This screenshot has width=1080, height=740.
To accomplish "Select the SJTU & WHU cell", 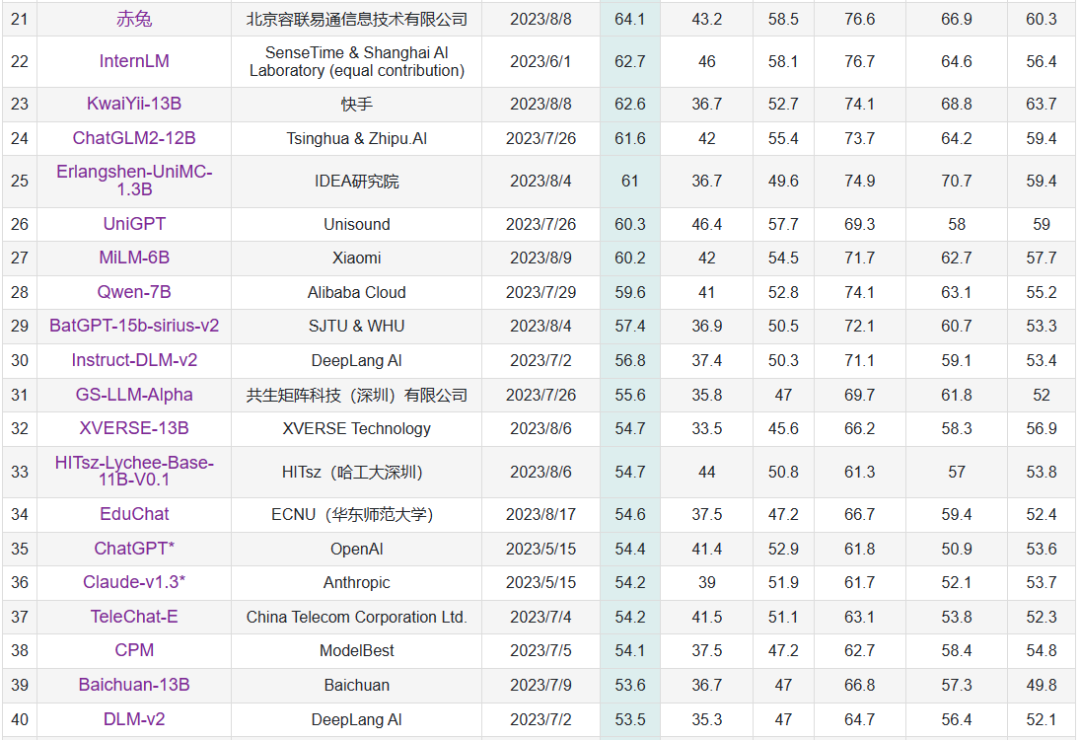I will pos(357,327).
